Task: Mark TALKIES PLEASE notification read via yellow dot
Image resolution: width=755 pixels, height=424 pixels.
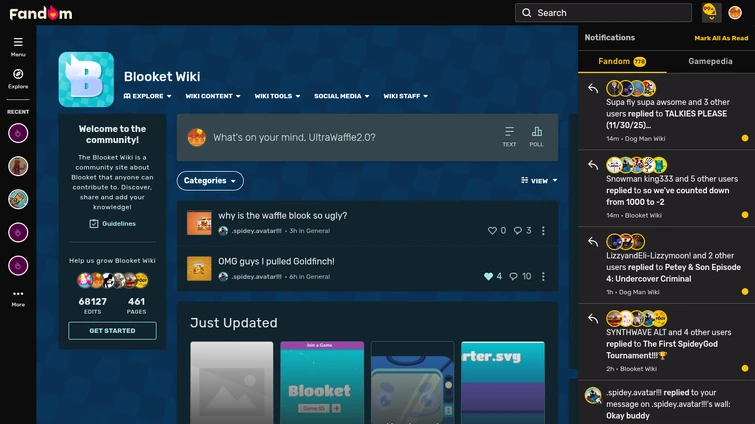Action: [x=745, y=138]
